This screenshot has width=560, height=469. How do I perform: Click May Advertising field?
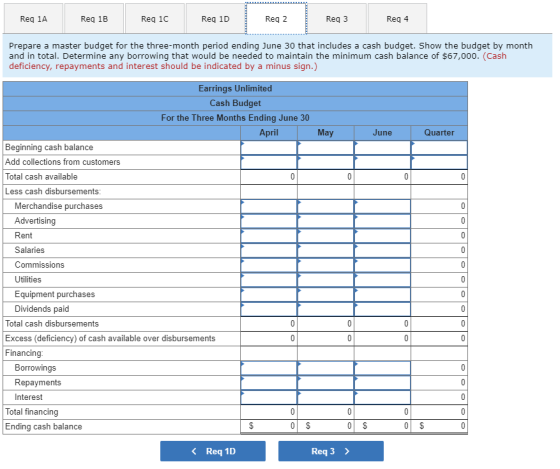[326, 221]
